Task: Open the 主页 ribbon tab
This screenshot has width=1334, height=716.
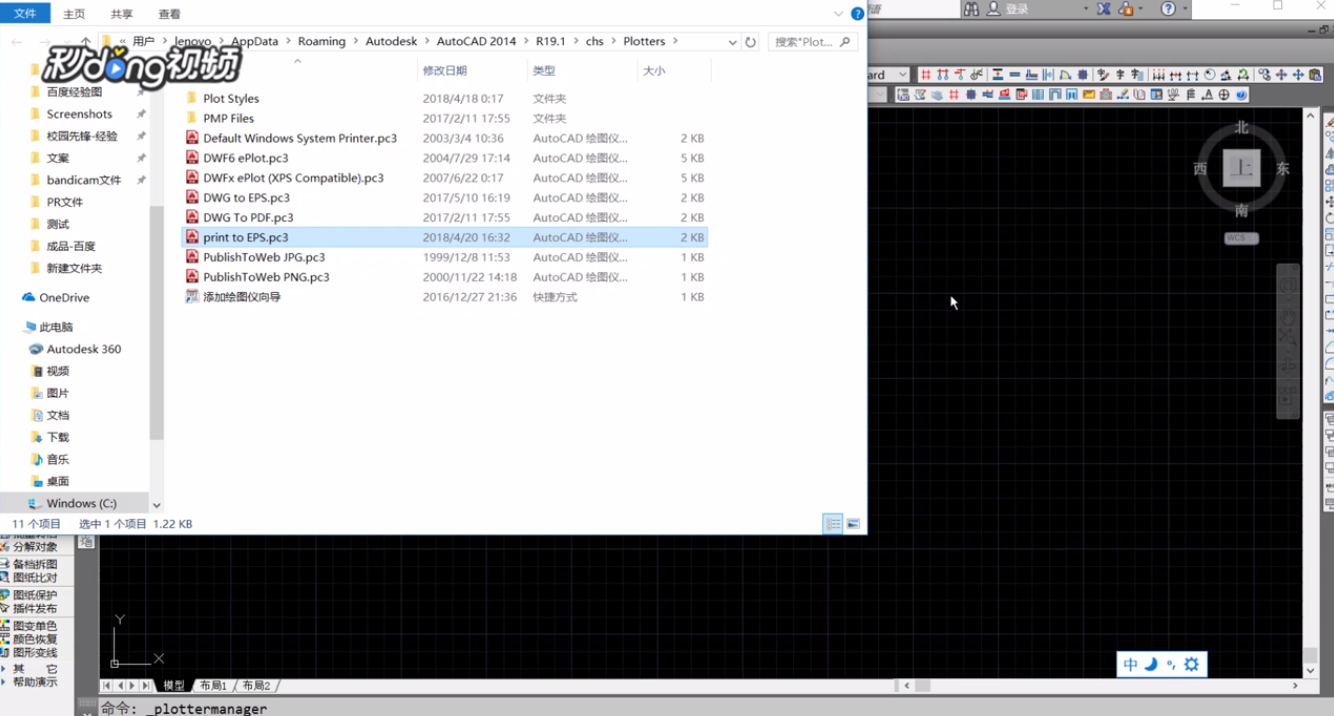Action: (x=74, y=14)
